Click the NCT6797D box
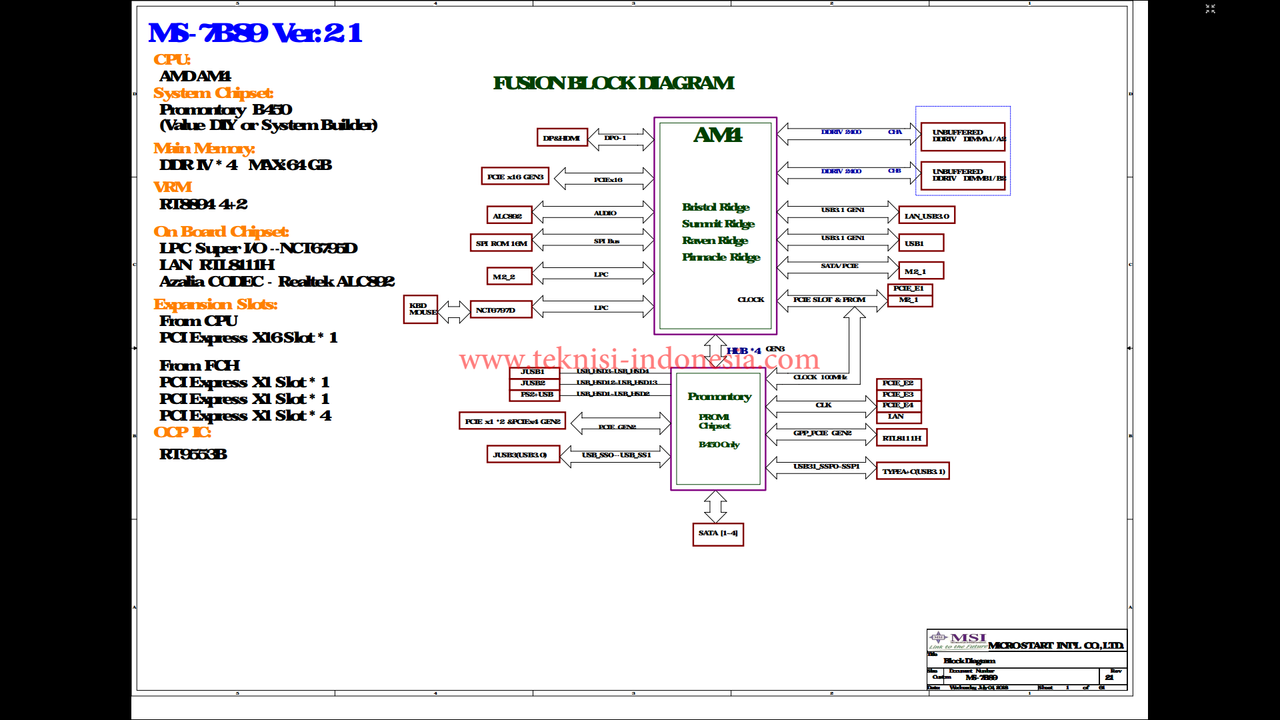1280x720 pixels. (x=501, y=310)
